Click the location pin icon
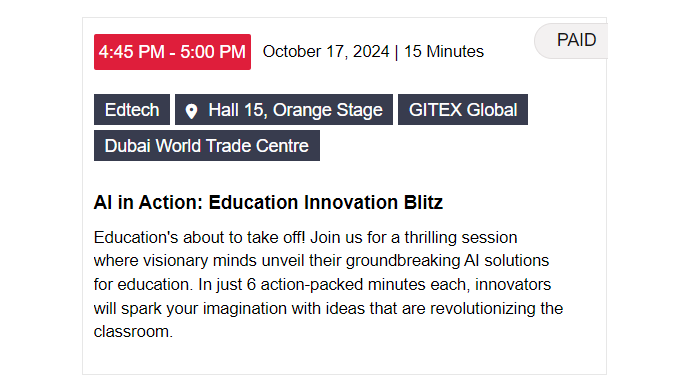Screen dimensions: 700x390 (191, 111)
